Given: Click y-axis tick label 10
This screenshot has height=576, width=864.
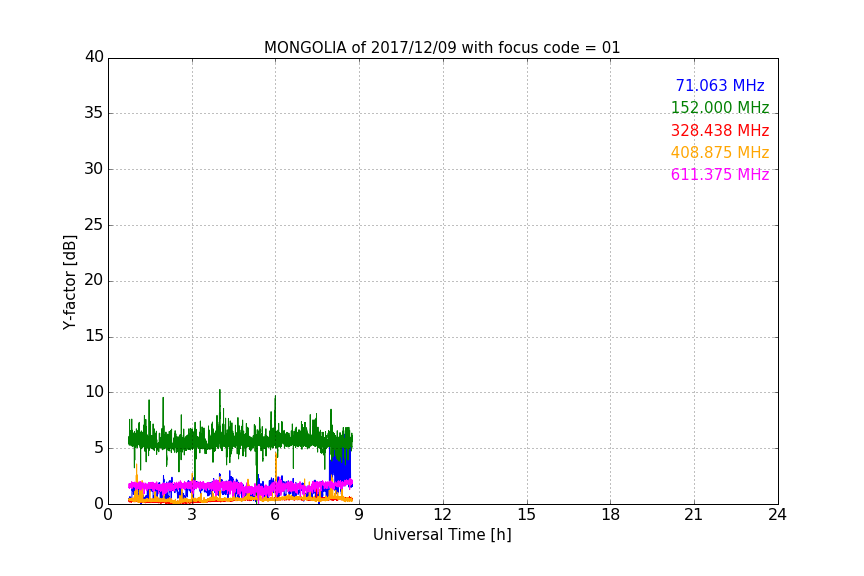Looking at the screenshot, I should pyautogui.click(x=94, y=392).
